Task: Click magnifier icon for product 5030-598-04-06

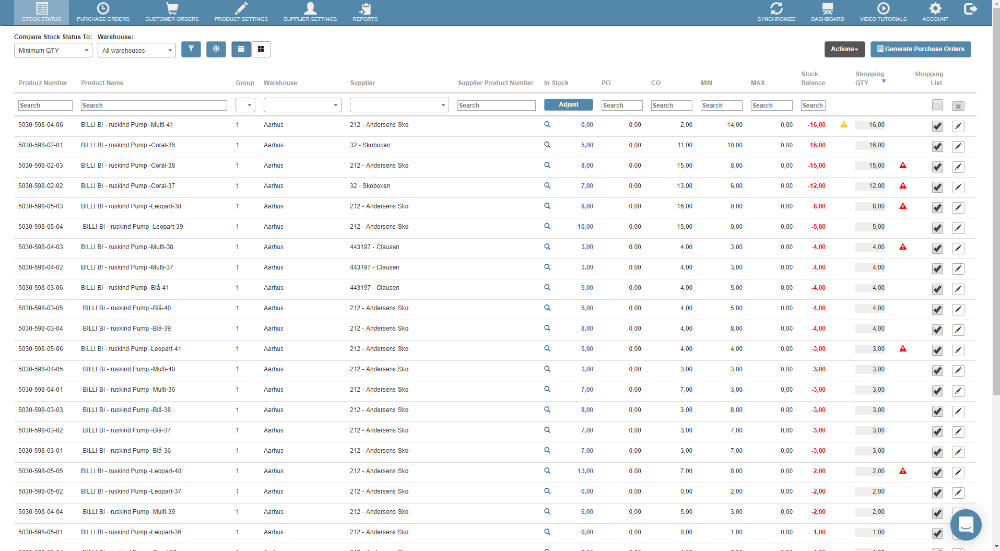Action: 547,125
